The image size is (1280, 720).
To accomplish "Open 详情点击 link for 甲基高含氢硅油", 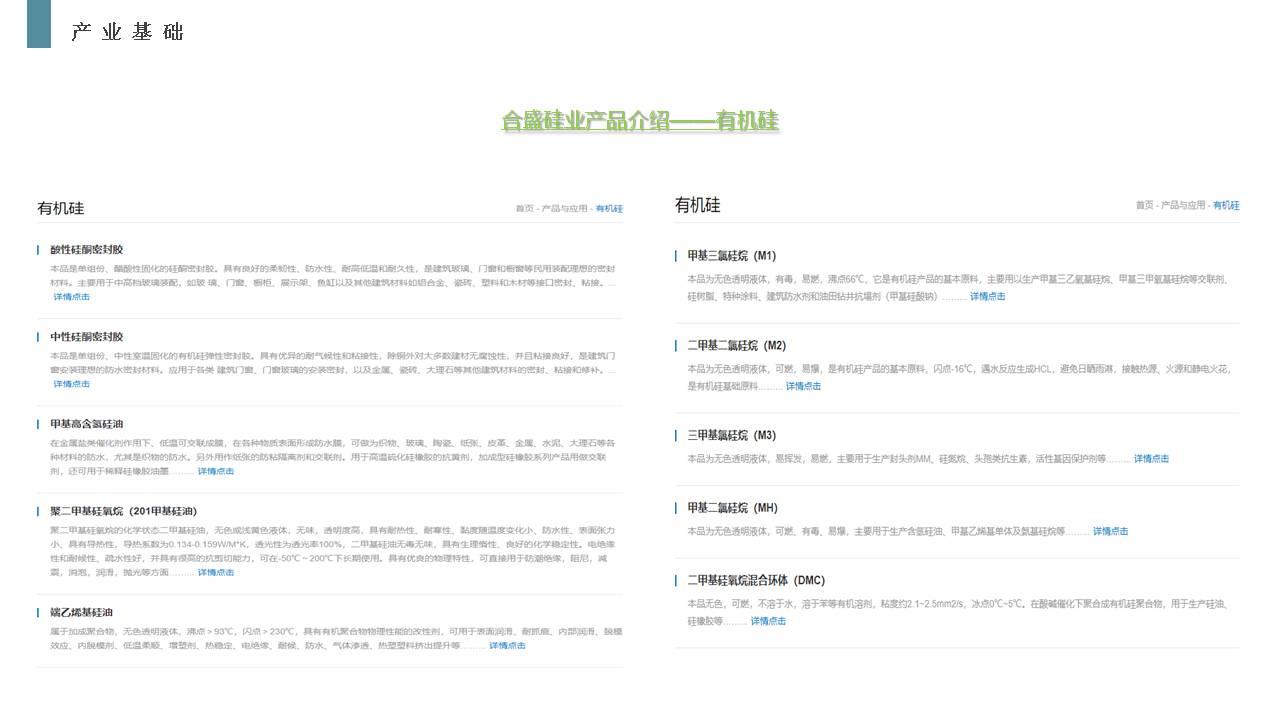I will (x=216, y=471).
